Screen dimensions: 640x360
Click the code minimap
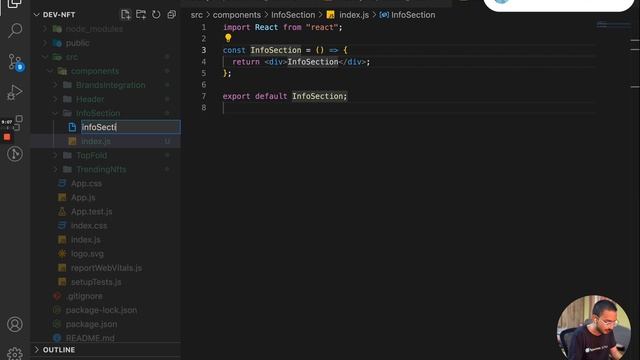pyautogui.click(x=613, y=25)
